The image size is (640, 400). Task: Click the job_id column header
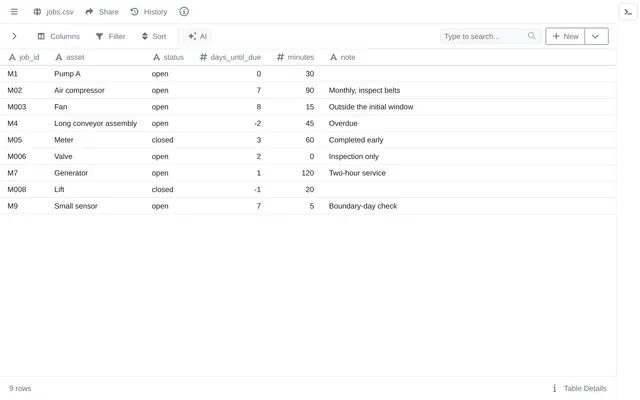(x=24, y=57)
